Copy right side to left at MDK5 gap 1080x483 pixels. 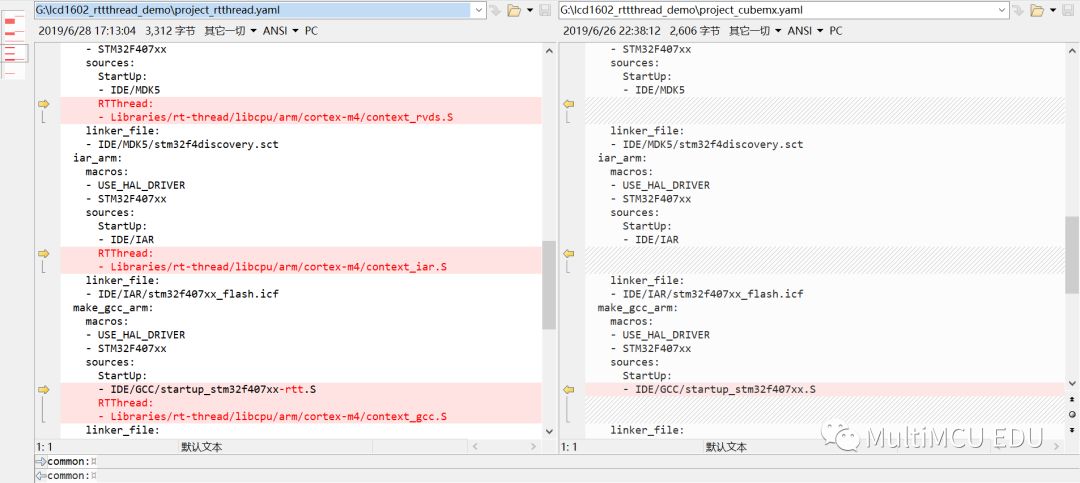(x=569, y=104)
